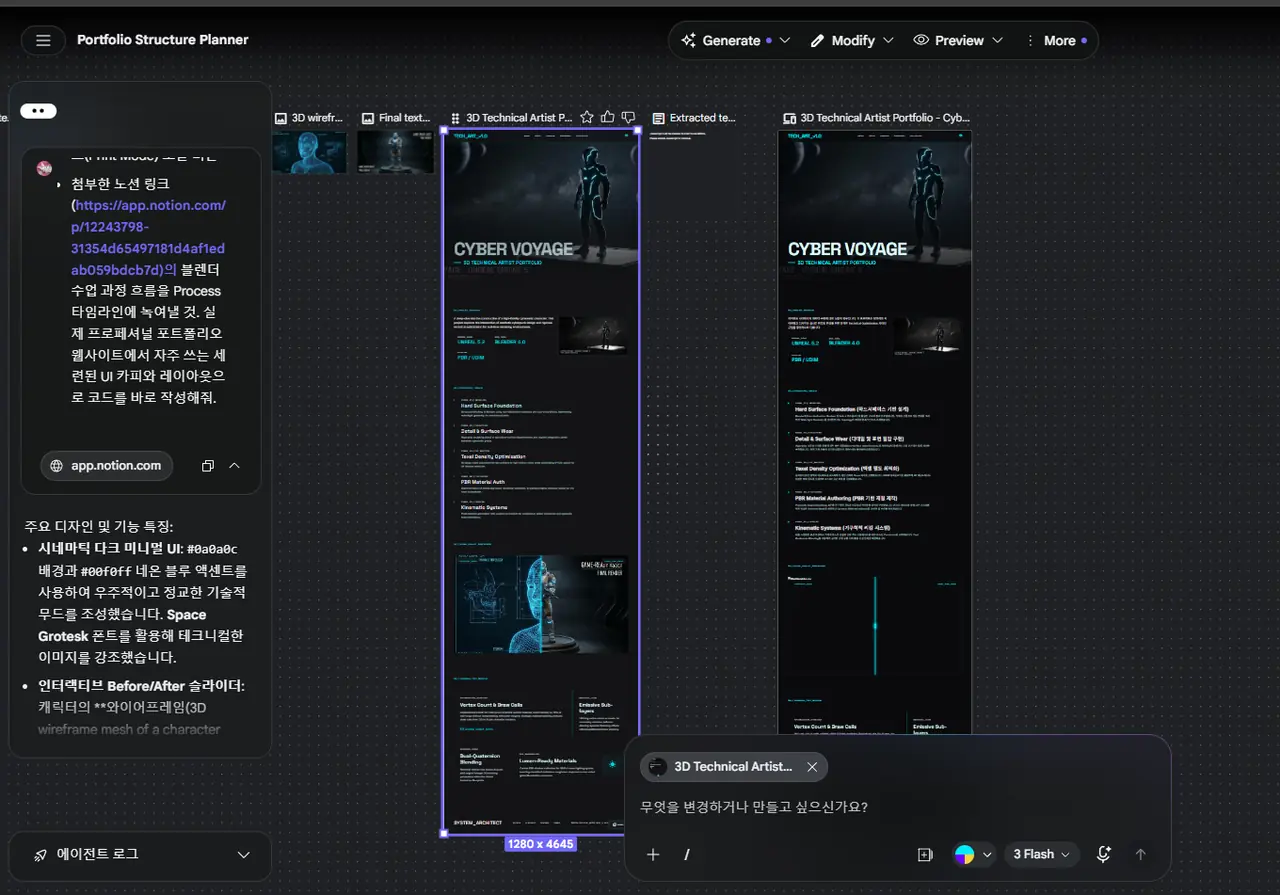Click the Final texture image thumbnail

pos(396,152)
